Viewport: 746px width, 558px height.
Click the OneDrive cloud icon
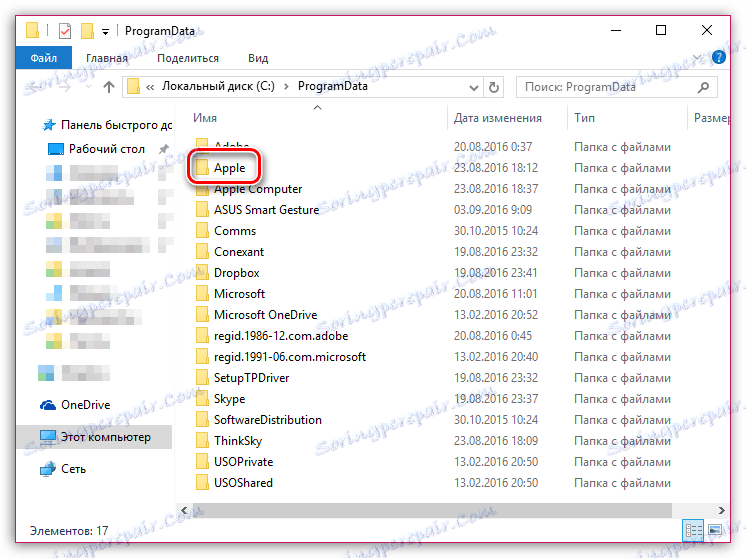tap(48, 405)
